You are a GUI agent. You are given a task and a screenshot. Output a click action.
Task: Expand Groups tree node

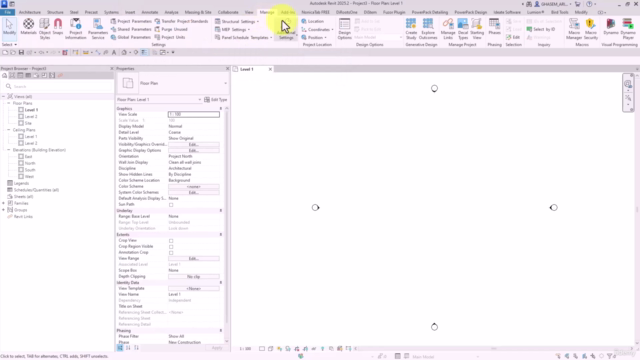click(4, 210)
